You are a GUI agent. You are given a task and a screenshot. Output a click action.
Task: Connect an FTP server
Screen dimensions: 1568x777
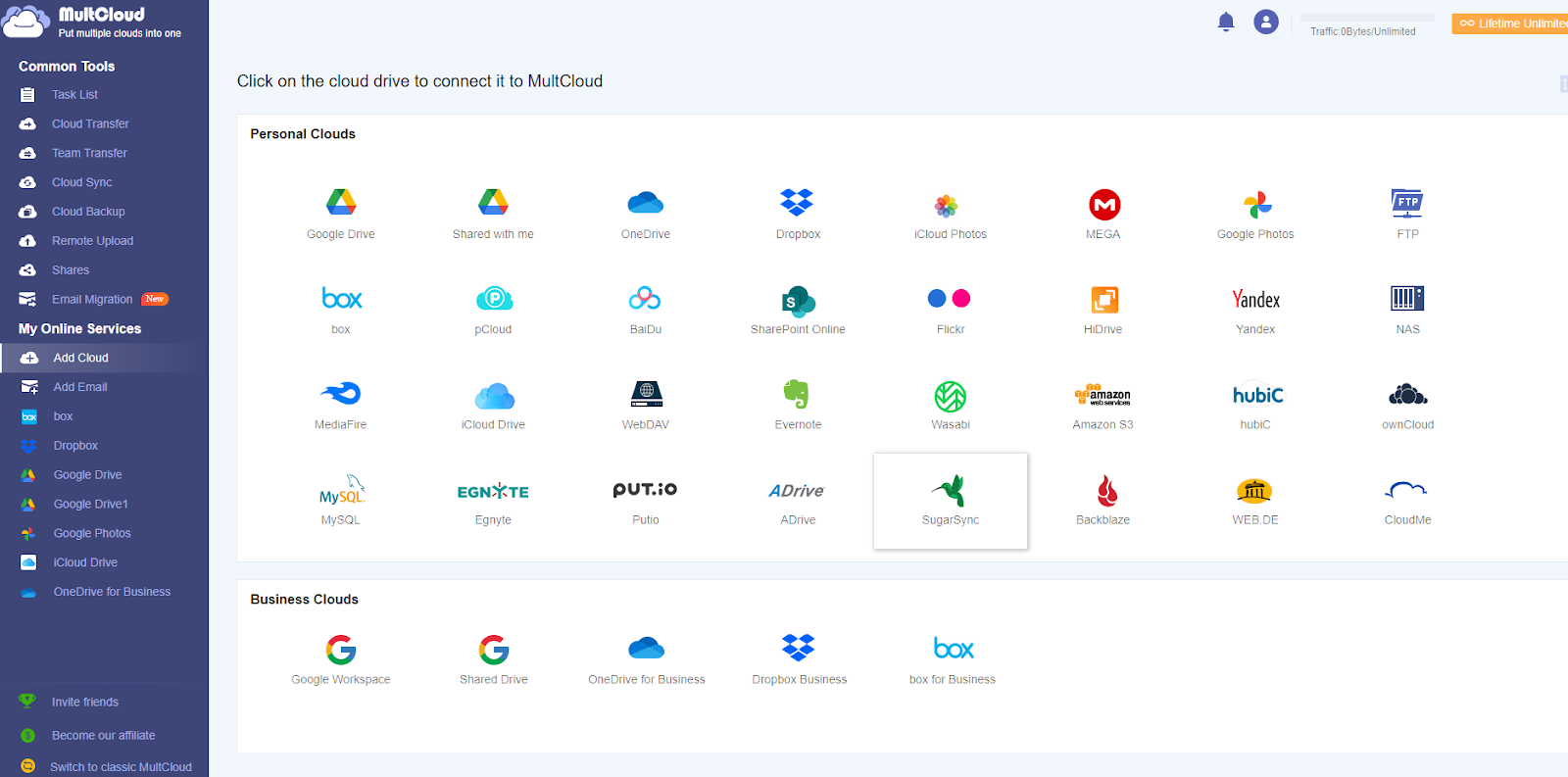coord(1407,203)
